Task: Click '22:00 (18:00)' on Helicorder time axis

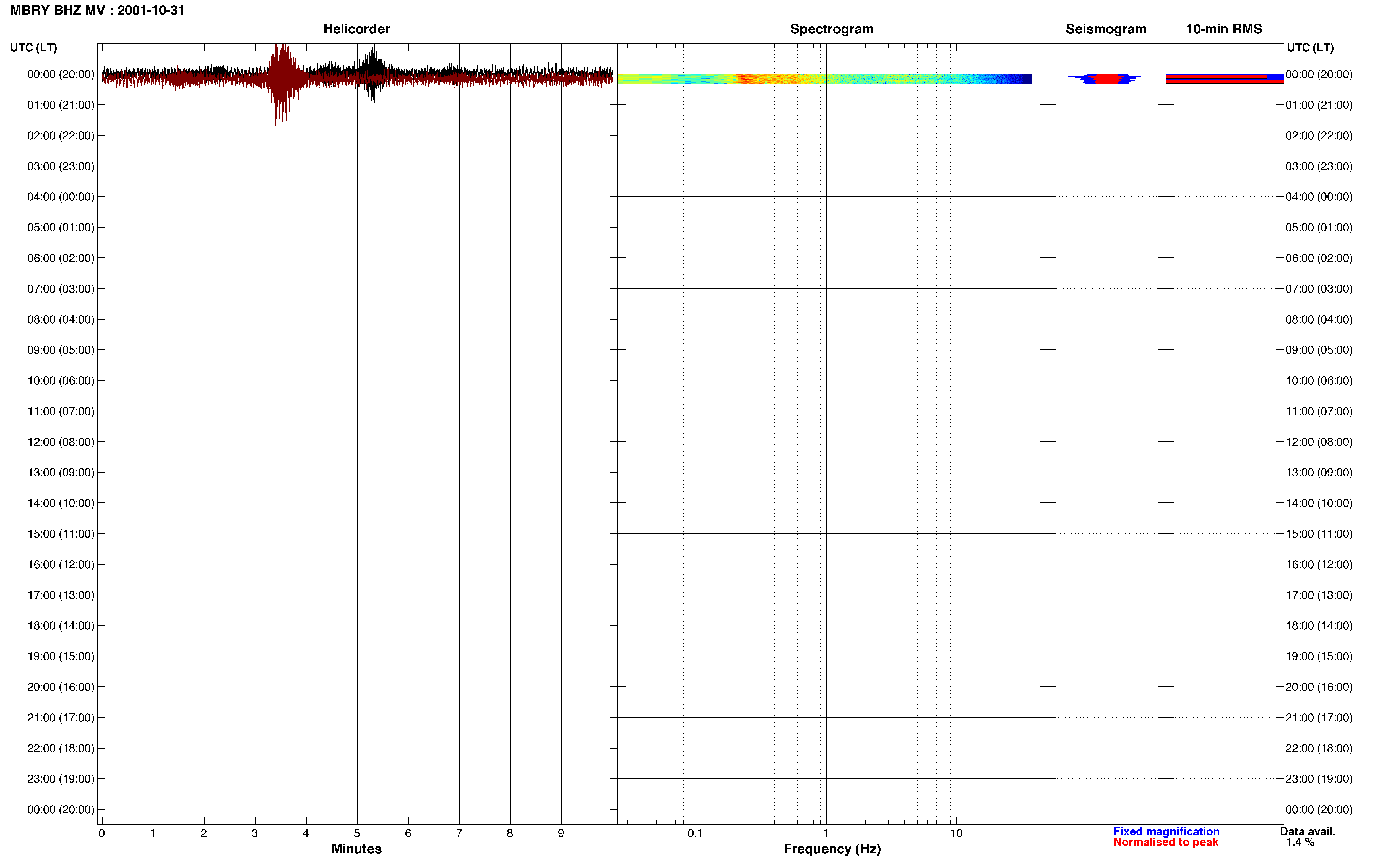Action: [61, 749]
